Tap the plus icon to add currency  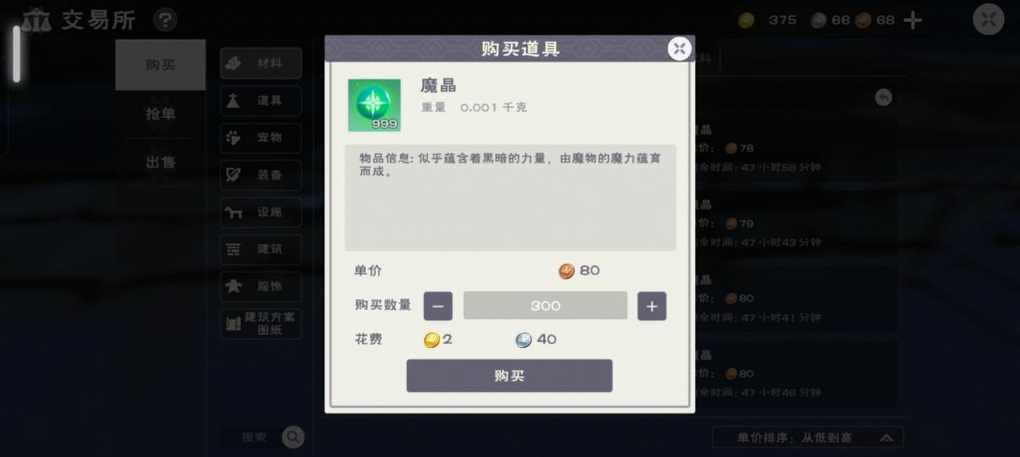(913, 20)
